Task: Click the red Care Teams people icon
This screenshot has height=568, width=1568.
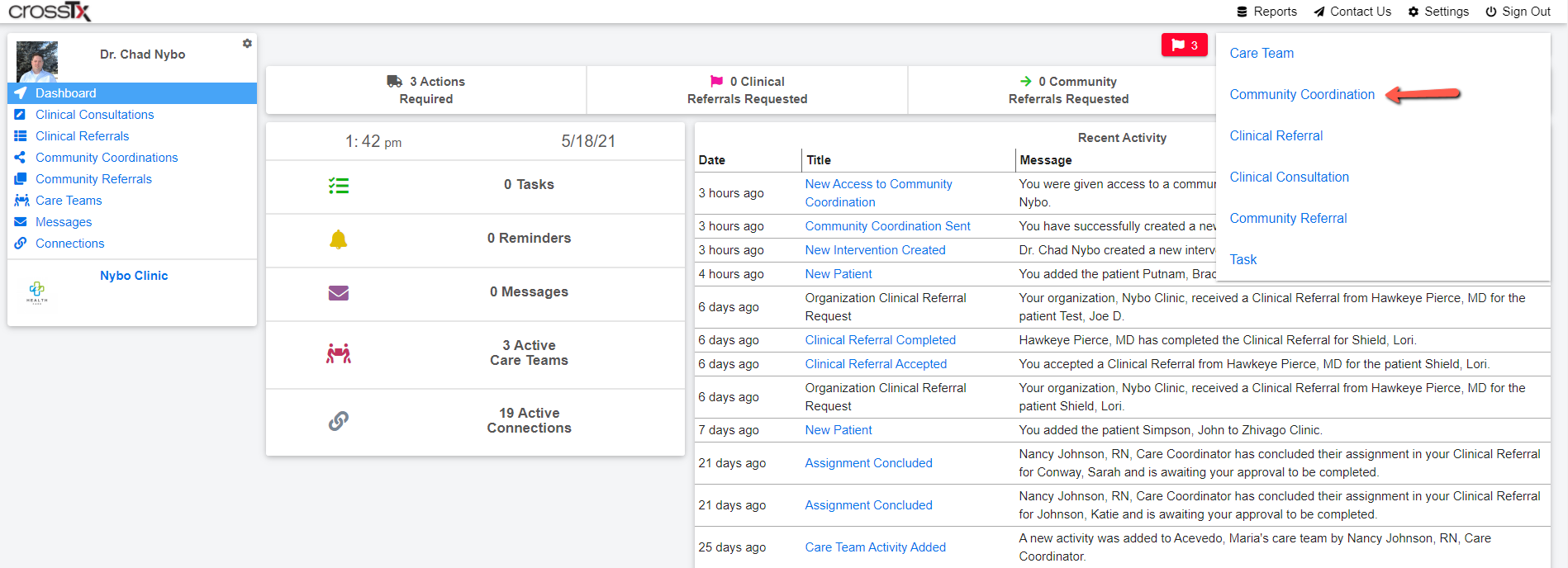Action: (x=339, y=353)
